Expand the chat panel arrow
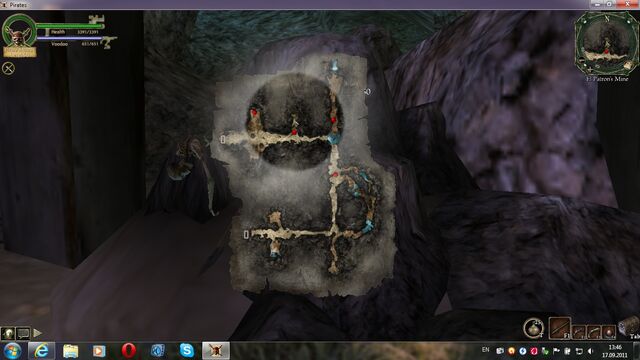The width and height of the screenshot is (640, 360). coord(37,333)
